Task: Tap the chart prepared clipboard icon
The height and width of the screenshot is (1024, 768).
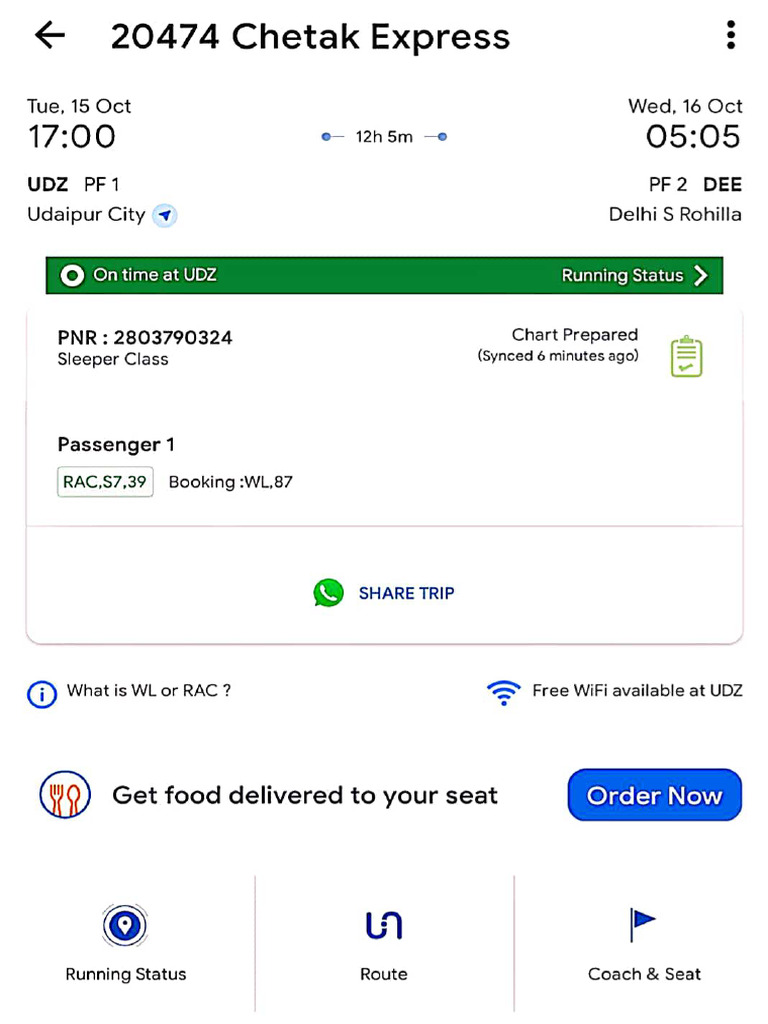Action: 686,357
